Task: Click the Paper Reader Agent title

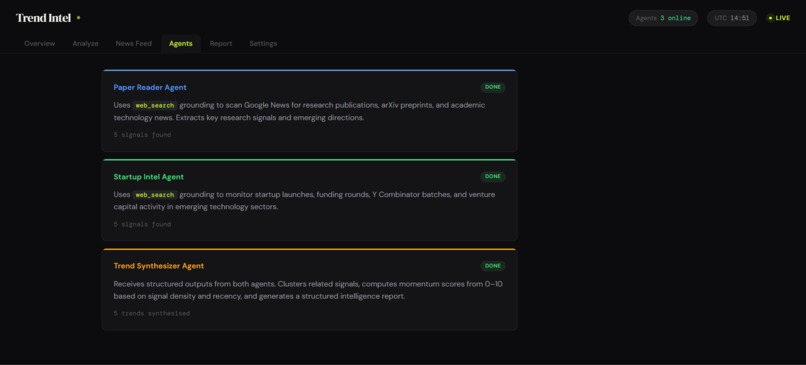Action: 150,87
